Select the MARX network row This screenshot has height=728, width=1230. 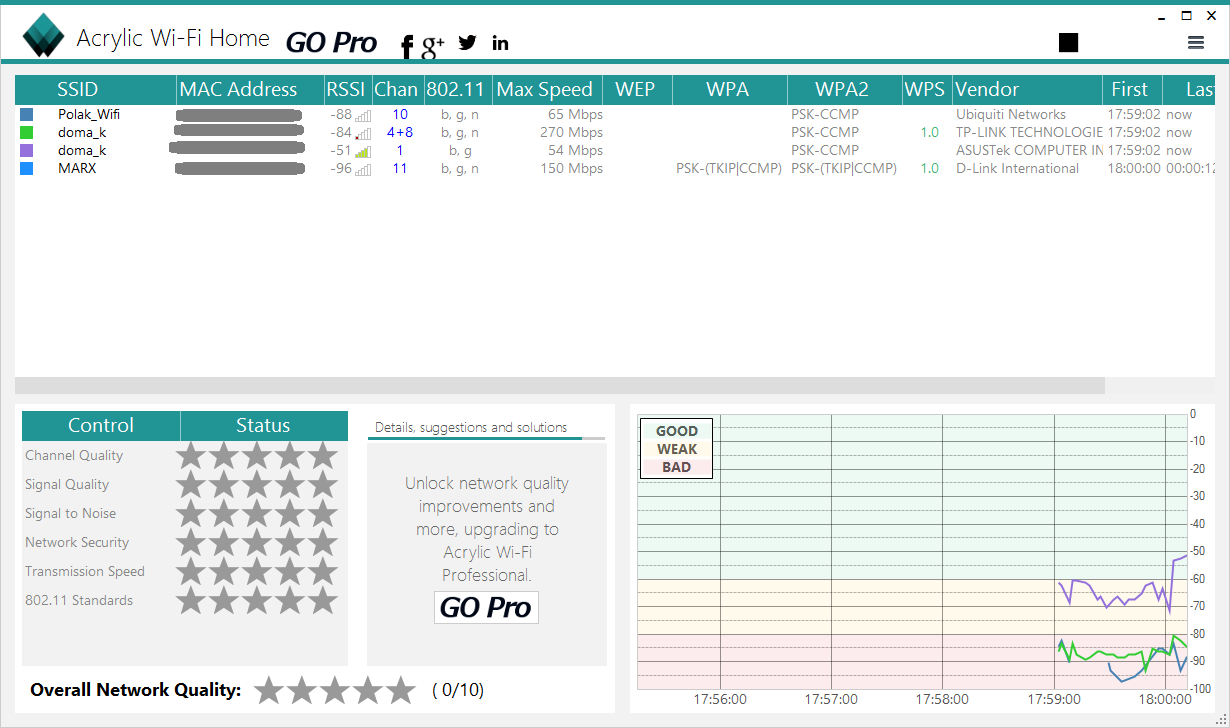77,169
